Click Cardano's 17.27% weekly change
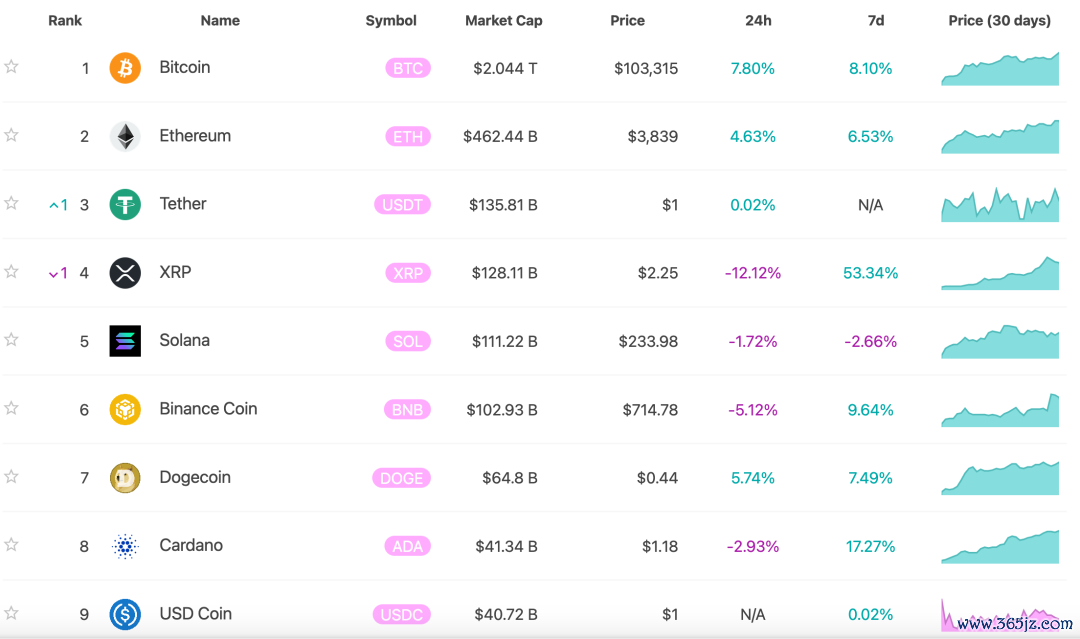 coord(871,546)
